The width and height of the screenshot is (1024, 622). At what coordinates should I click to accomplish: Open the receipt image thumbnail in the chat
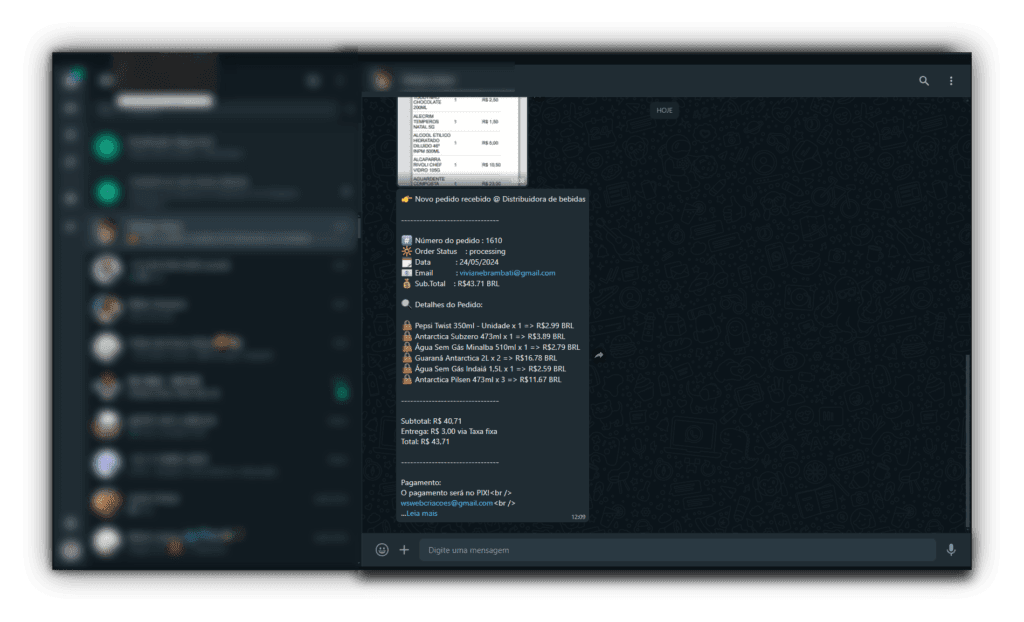(x=461, y=142)
